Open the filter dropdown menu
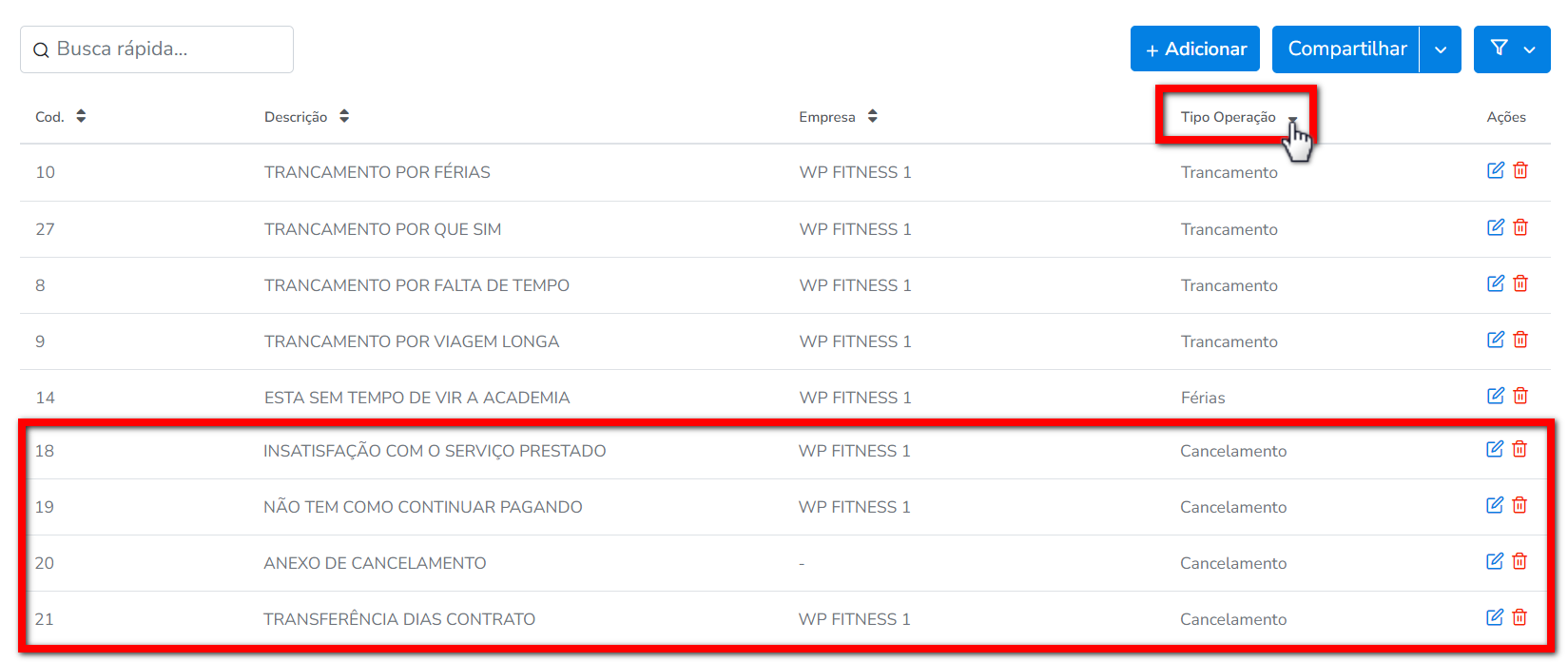The height and width of the screenshot is (662, 1568). coord(1512,49)
